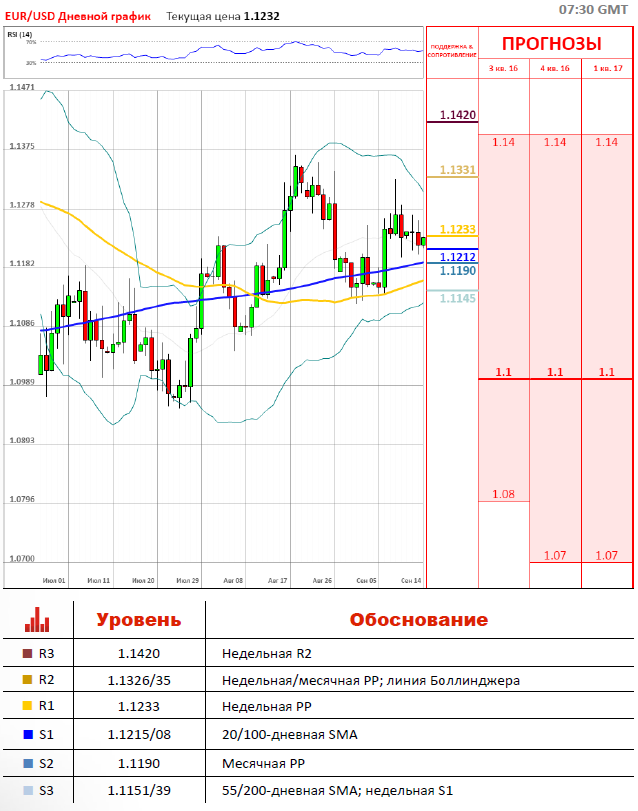Select the 1.1212 support level label

(458, 257)
